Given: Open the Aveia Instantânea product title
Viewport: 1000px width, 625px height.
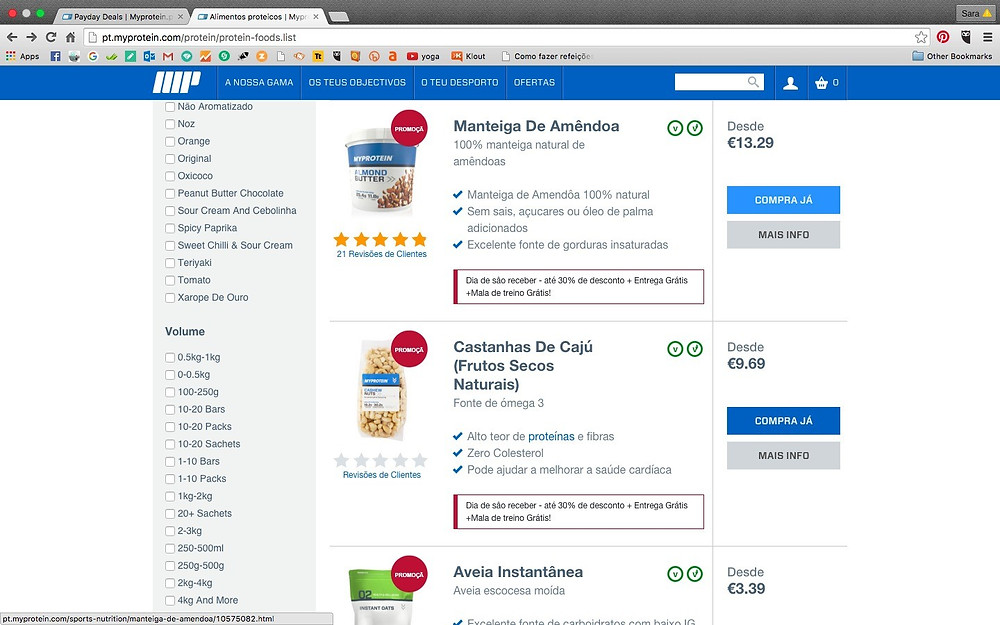Looking at the screenshot, I should (x=518, y=572).
